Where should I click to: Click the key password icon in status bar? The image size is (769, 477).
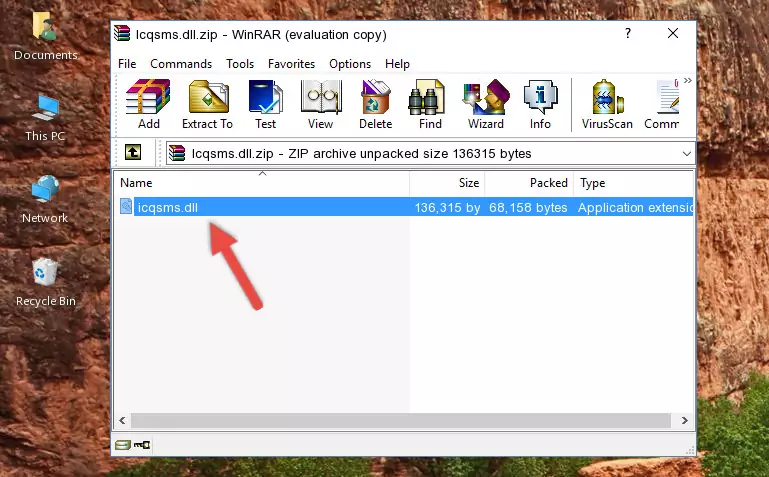142,445
